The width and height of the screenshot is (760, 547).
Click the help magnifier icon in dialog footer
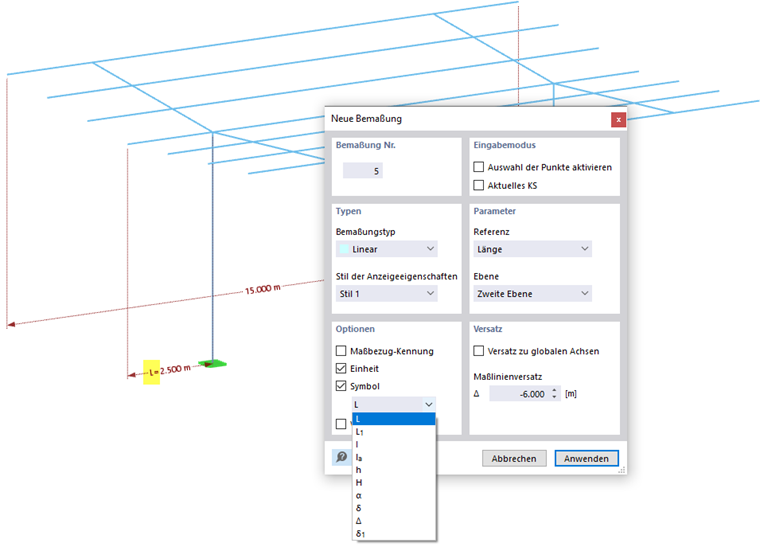pyautogui.click(x=342, y=457)
